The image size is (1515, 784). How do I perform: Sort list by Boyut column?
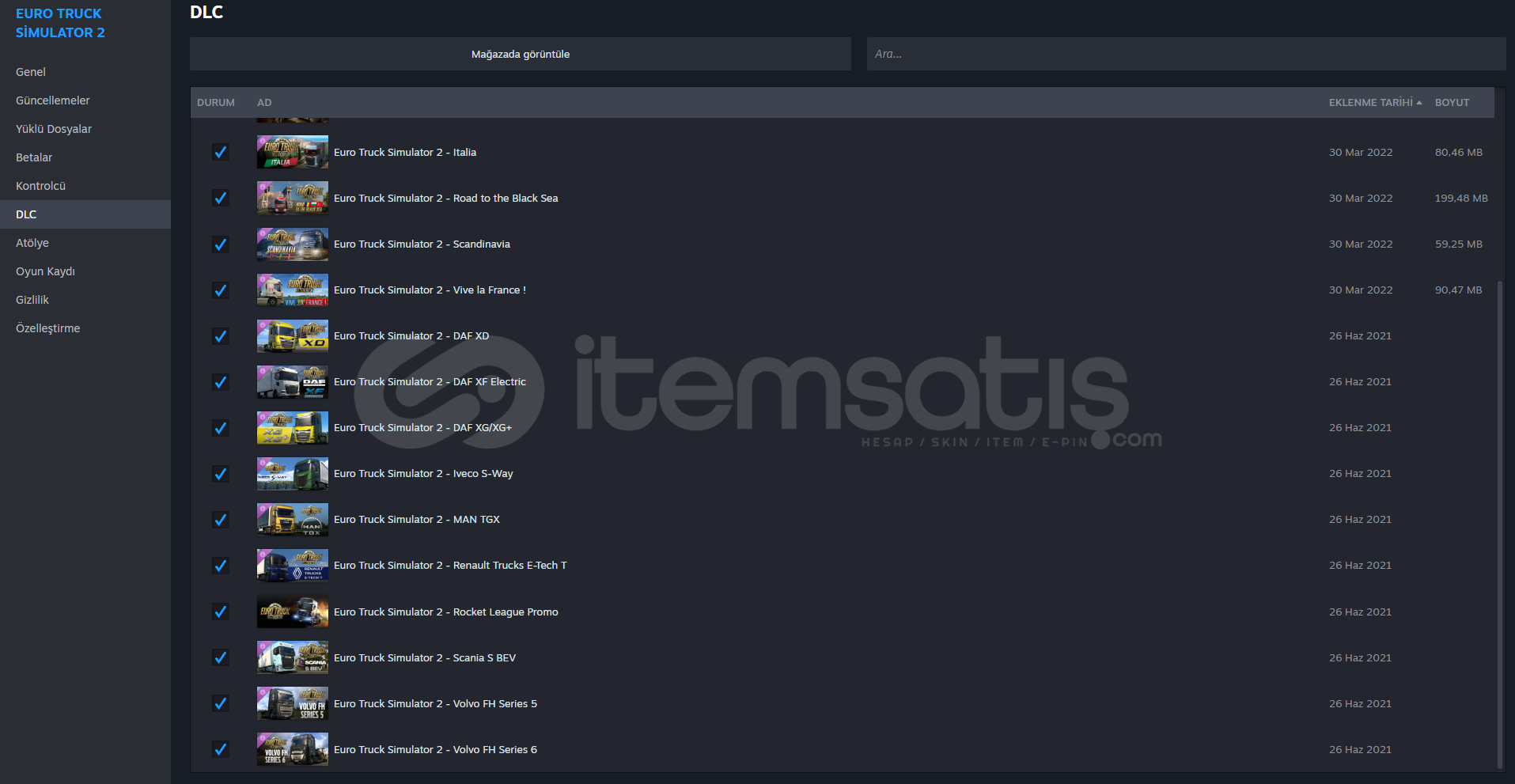pyautogui.click(x=1452, y=103)
